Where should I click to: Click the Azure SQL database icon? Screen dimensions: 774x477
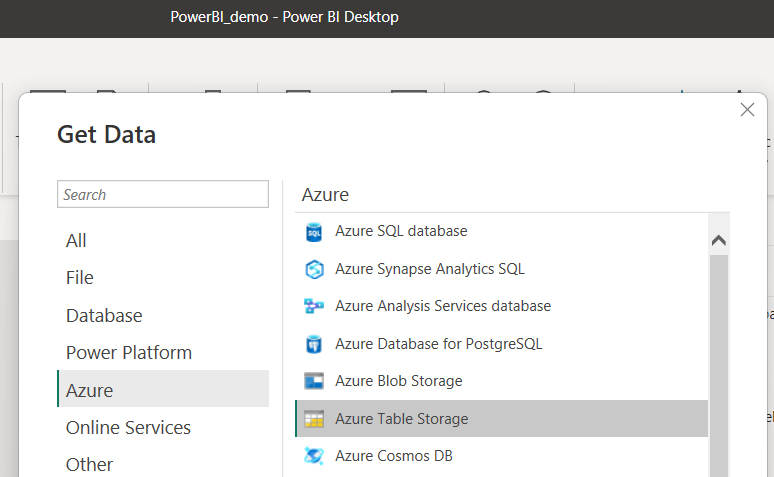pos(314,232)
